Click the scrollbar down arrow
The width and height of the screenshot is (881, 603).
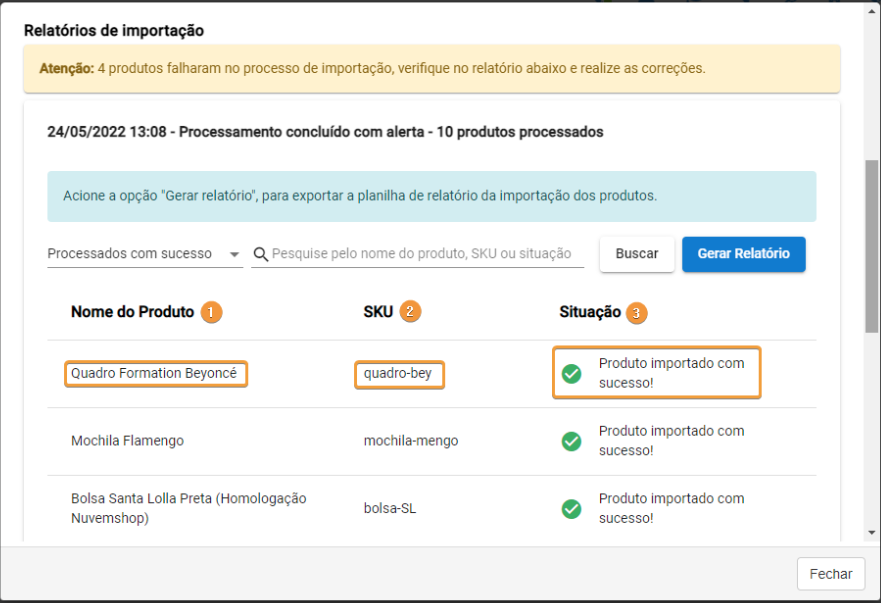point(871,532)
